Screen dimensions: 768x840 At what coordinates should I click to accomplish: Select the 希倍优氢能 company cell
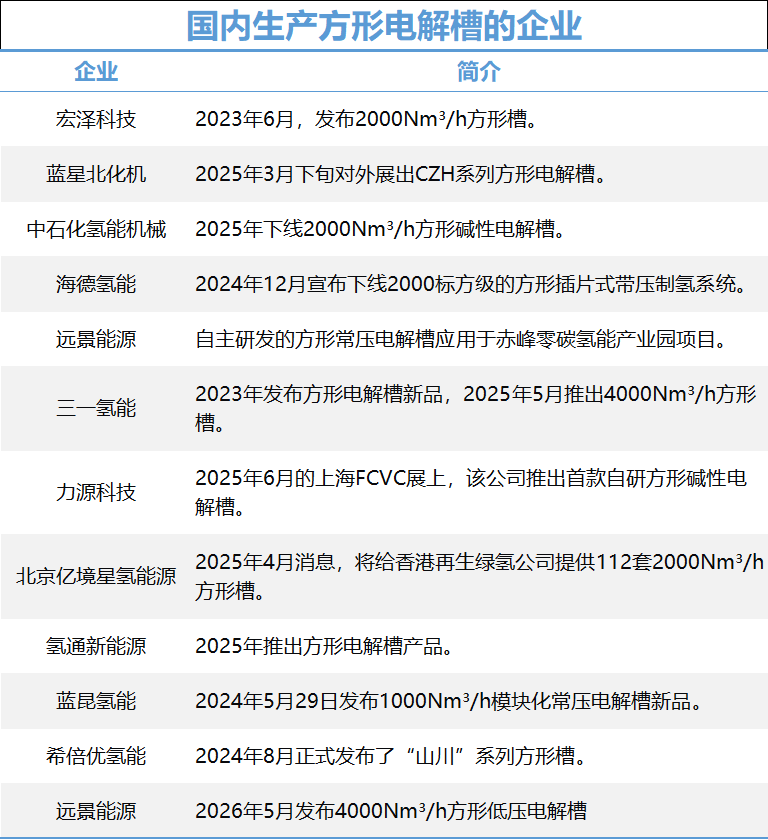click(x=96, y=756)
